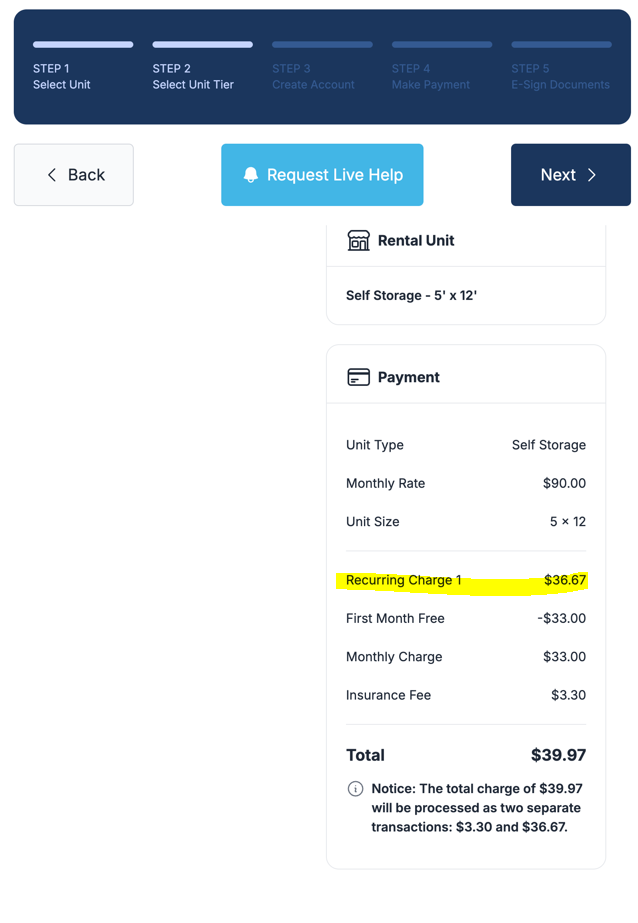Click the Back button
The height and width of the screenshot is (923, 638).
(73, 174)
